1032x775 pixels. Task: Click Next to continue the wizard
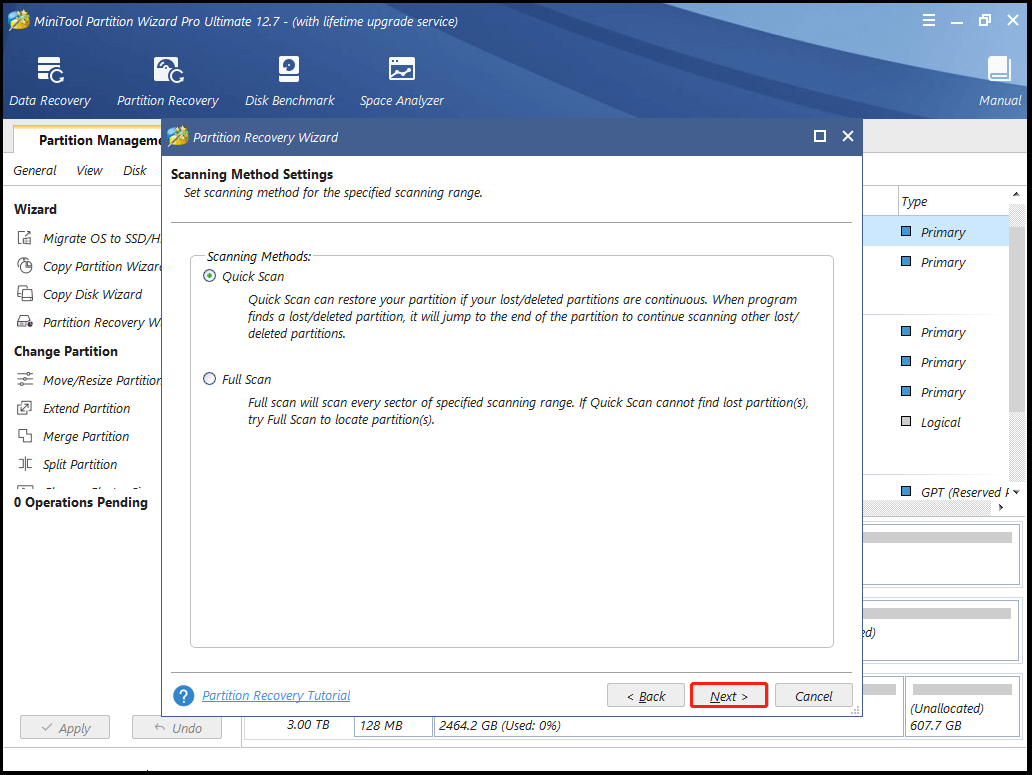coord(729,695)
